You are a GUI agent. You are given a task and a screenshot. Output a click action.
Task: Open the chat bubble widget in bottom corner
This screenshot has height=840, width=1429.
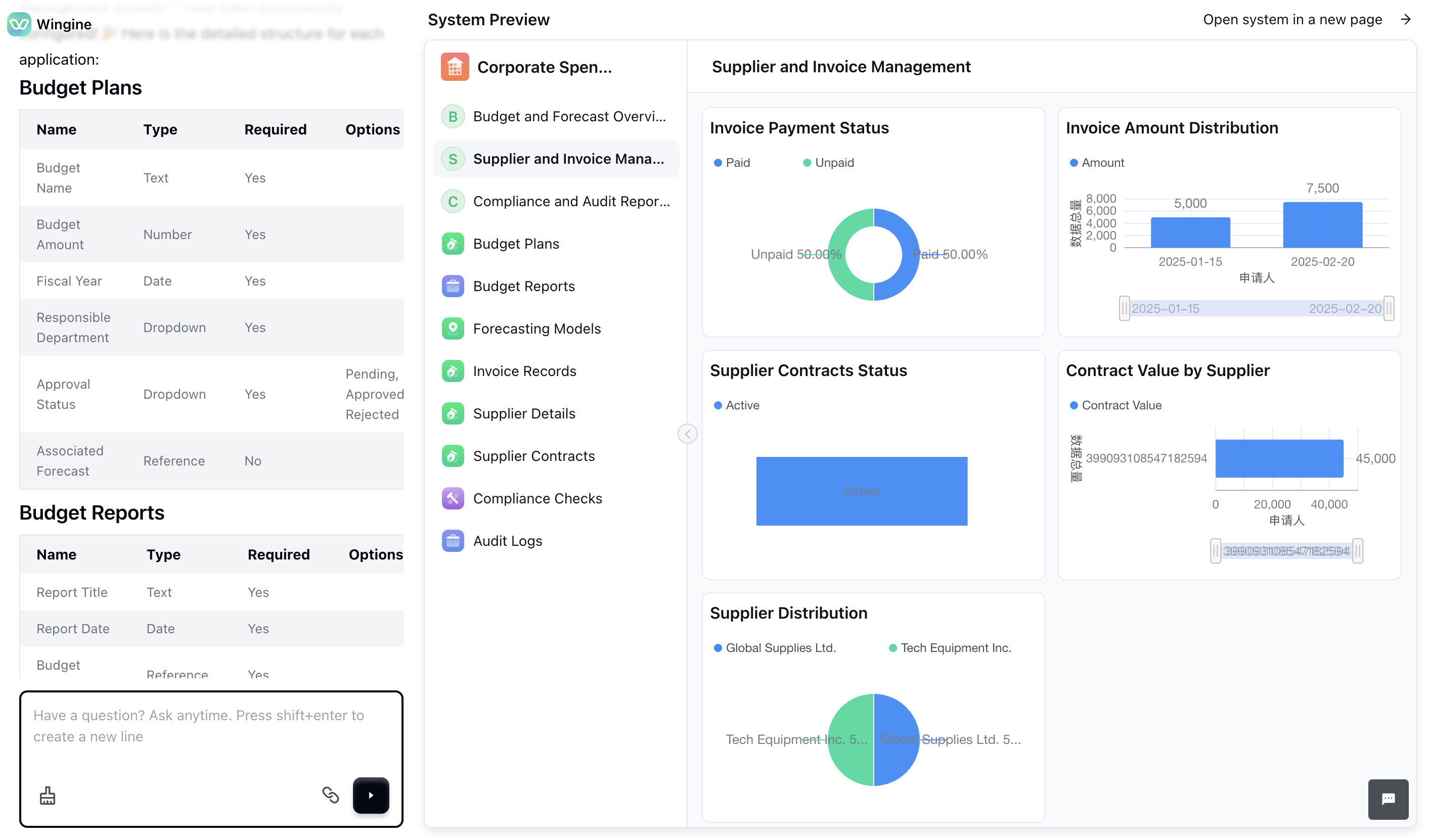pyautogui.click(x=1388, y=799)
